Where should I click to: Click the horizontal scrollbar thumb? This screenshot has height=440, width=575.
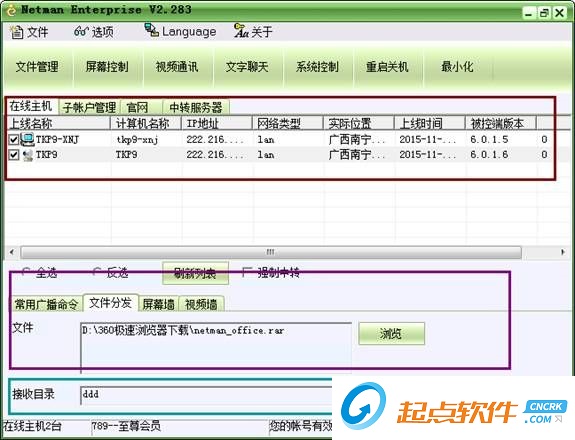(271, 252)
